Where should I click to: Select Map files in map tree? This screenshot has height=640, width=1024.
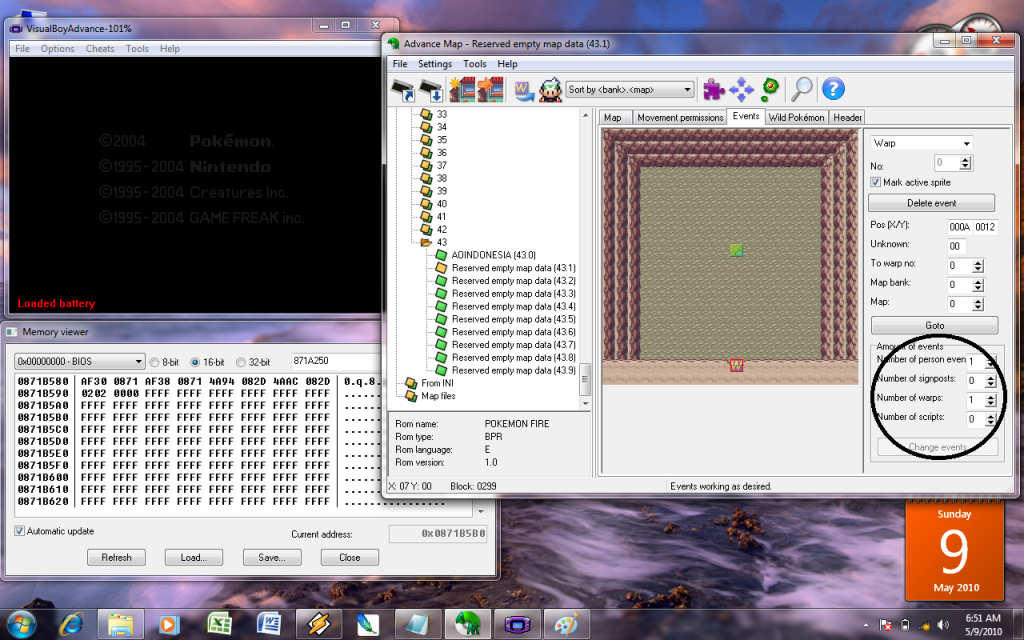click(438, 396)
